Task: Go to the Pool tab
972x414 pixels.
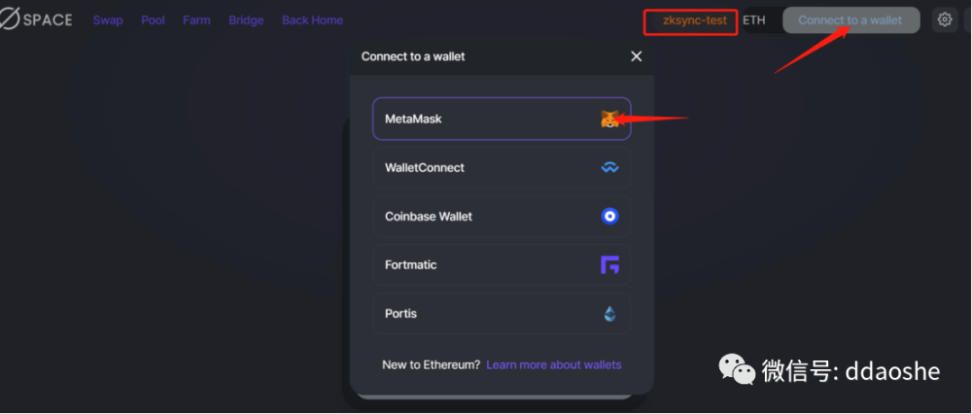Action: point(153,20)
